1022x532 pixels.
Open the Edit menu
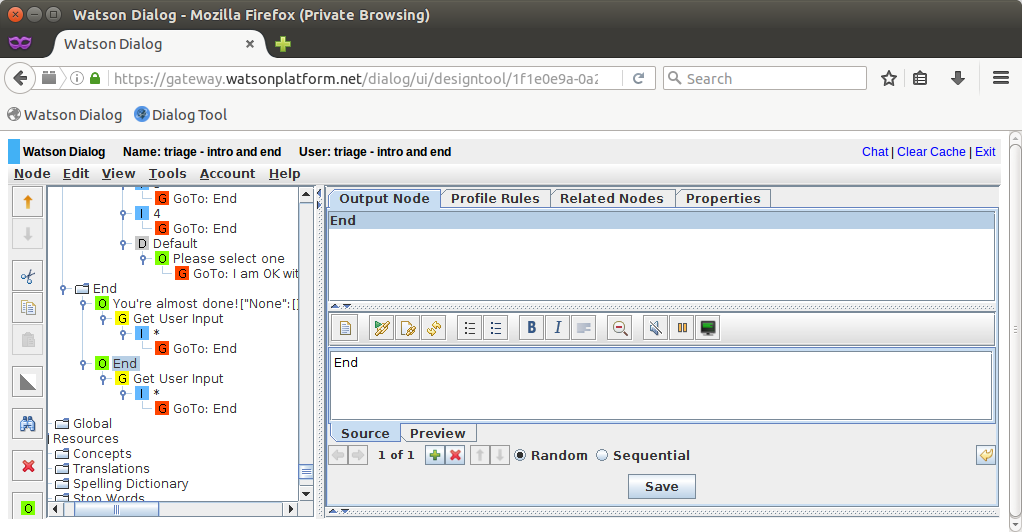pyautogui.click(x=76, y=174)
